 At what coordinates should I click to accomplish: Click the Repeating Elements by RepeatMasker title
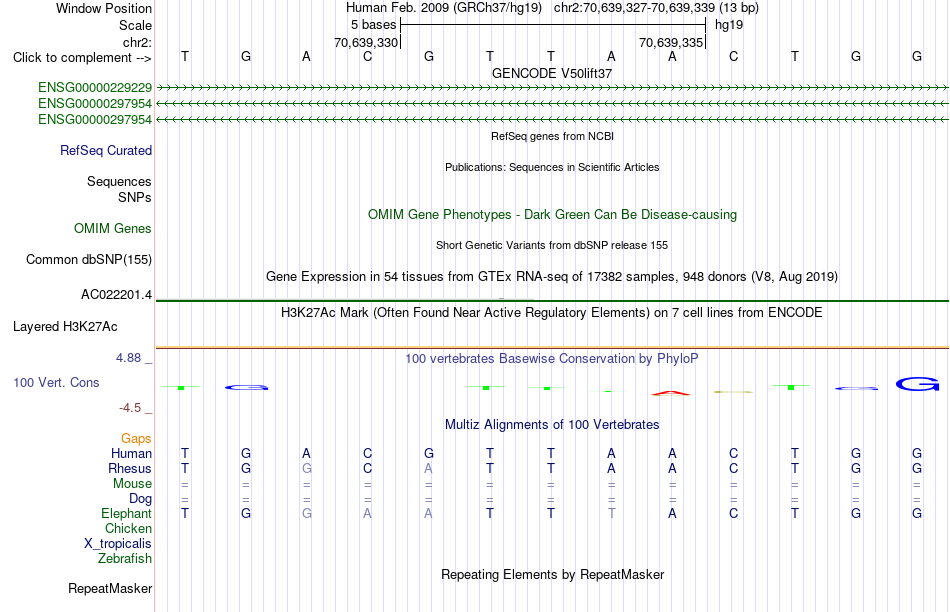[553, 574]
